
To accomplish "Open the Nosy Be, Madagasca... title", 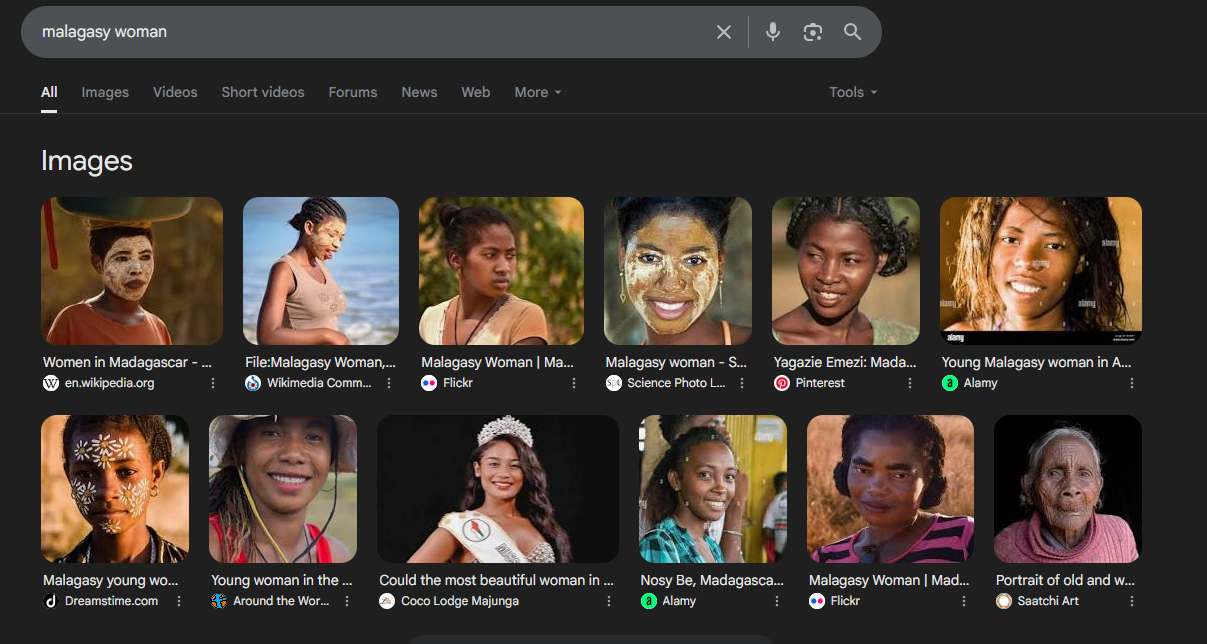I will (x=712, y=580).
